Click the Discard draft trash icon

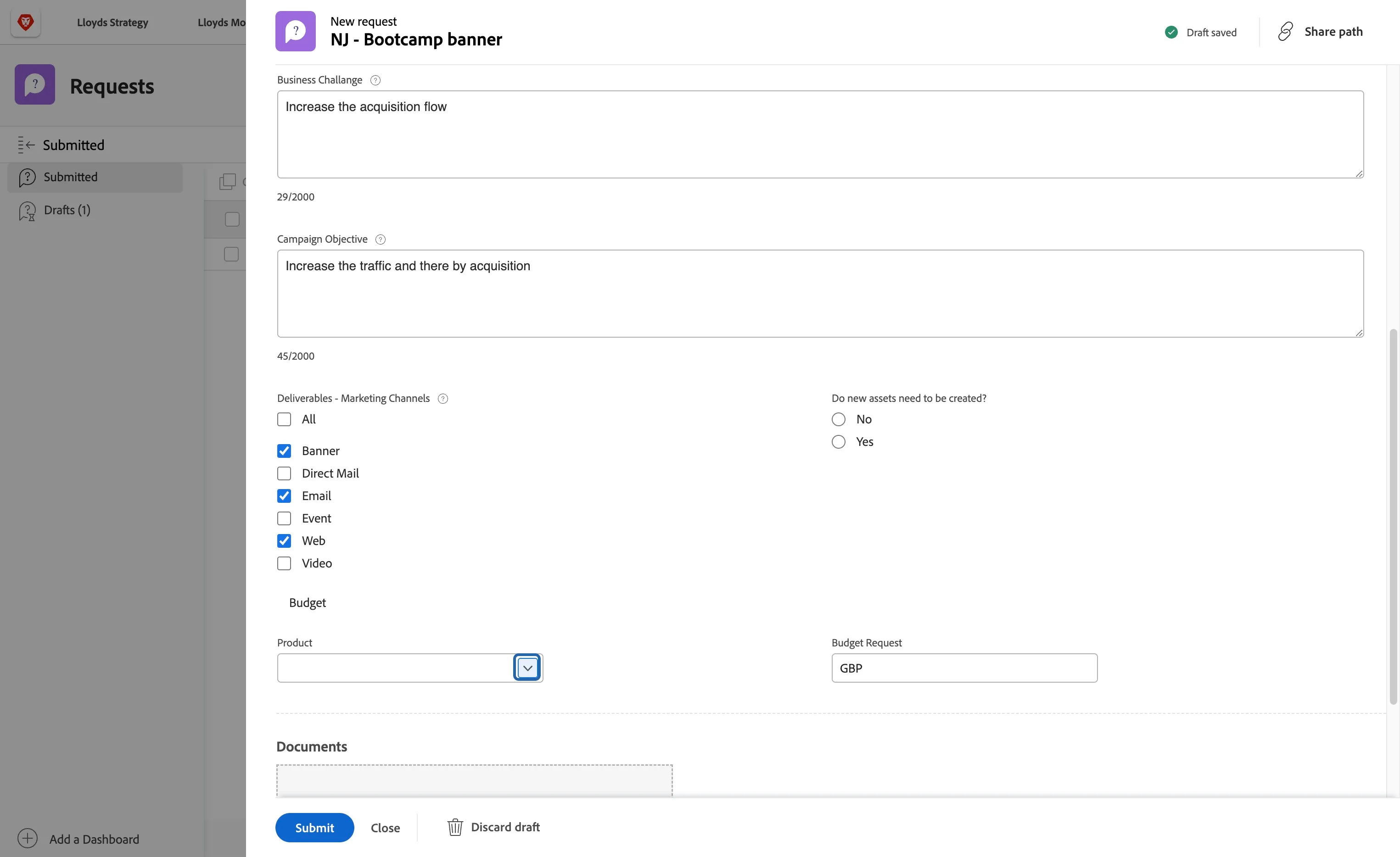(454, 828)
